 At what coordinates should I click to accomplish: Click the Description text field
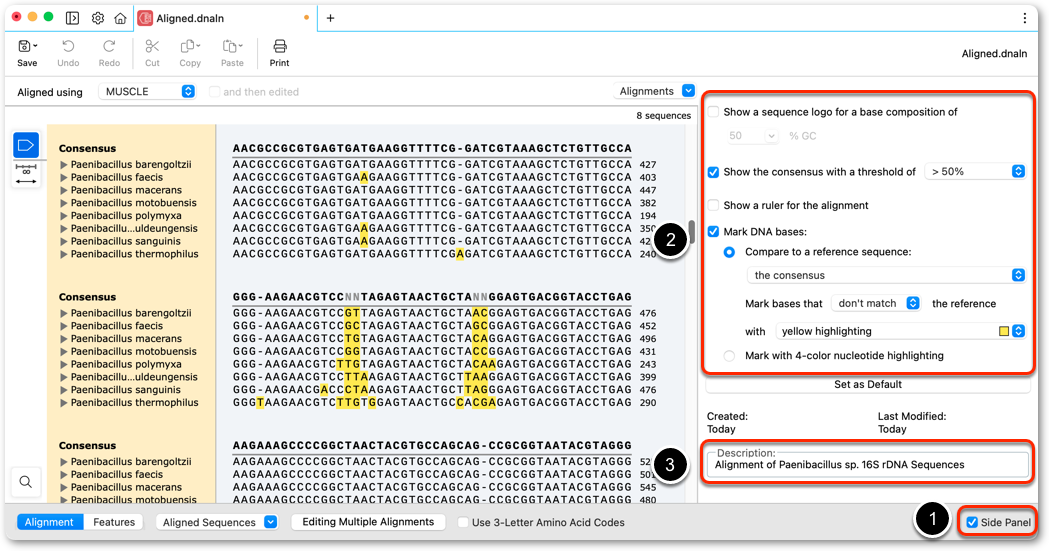(868, 465)
